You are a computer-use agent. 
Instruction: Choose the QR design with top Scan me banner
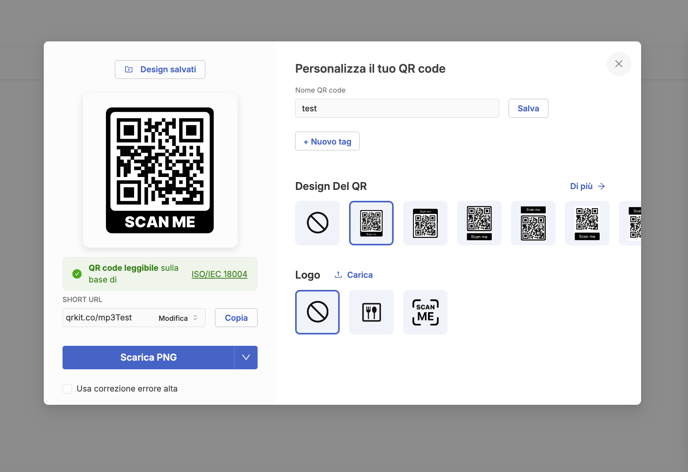(x=533, y=223)
